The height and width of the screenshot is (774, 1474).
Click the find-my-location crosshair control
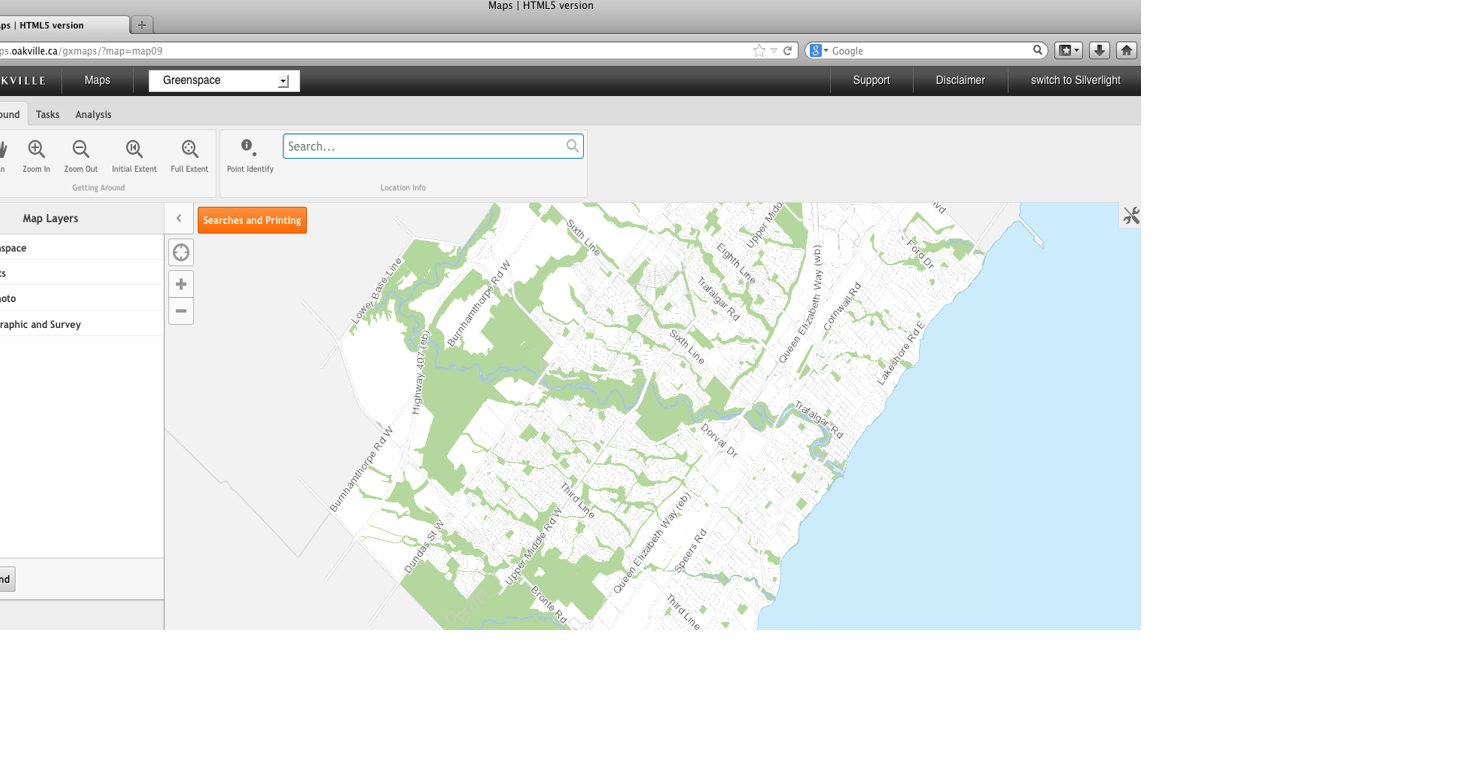coord(181,252)
